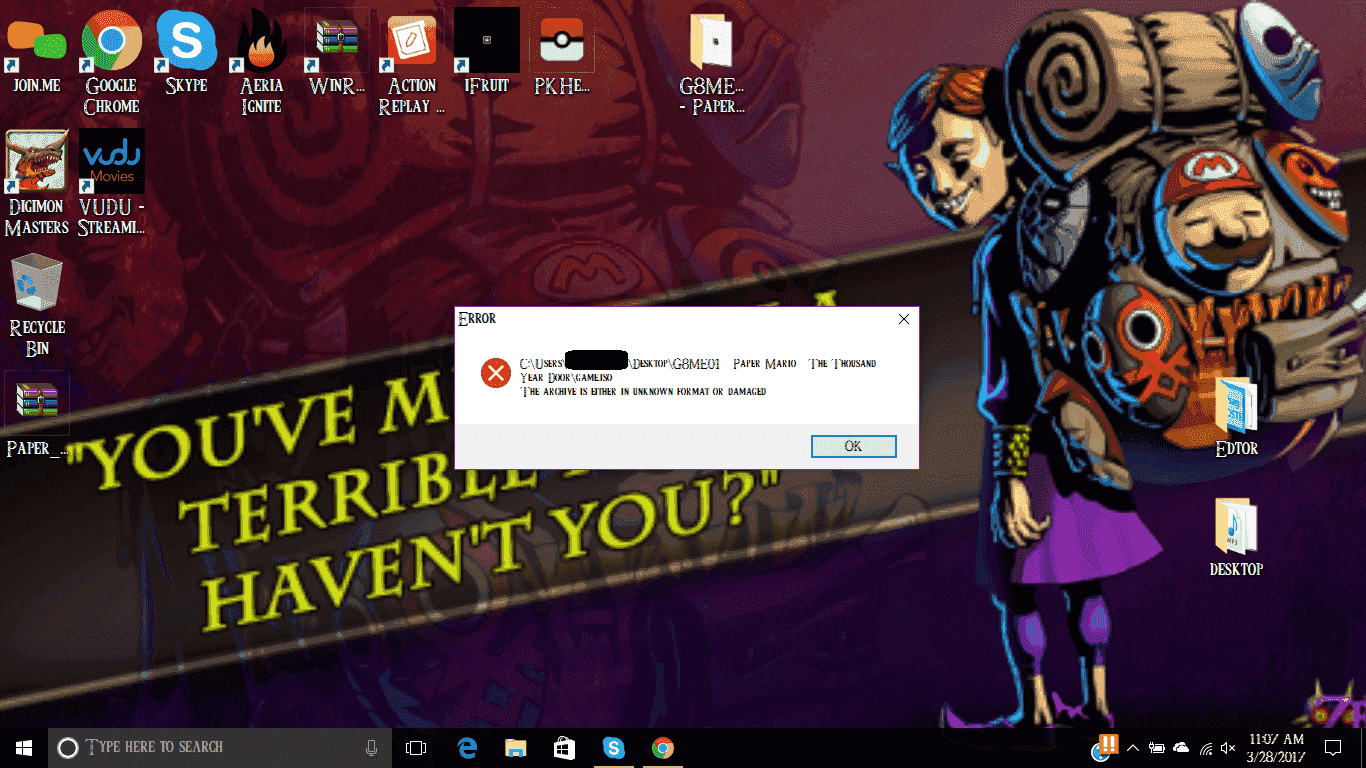
Task: Click the taskbar microphone voice search icon
Action: click(x=371, y=747)
